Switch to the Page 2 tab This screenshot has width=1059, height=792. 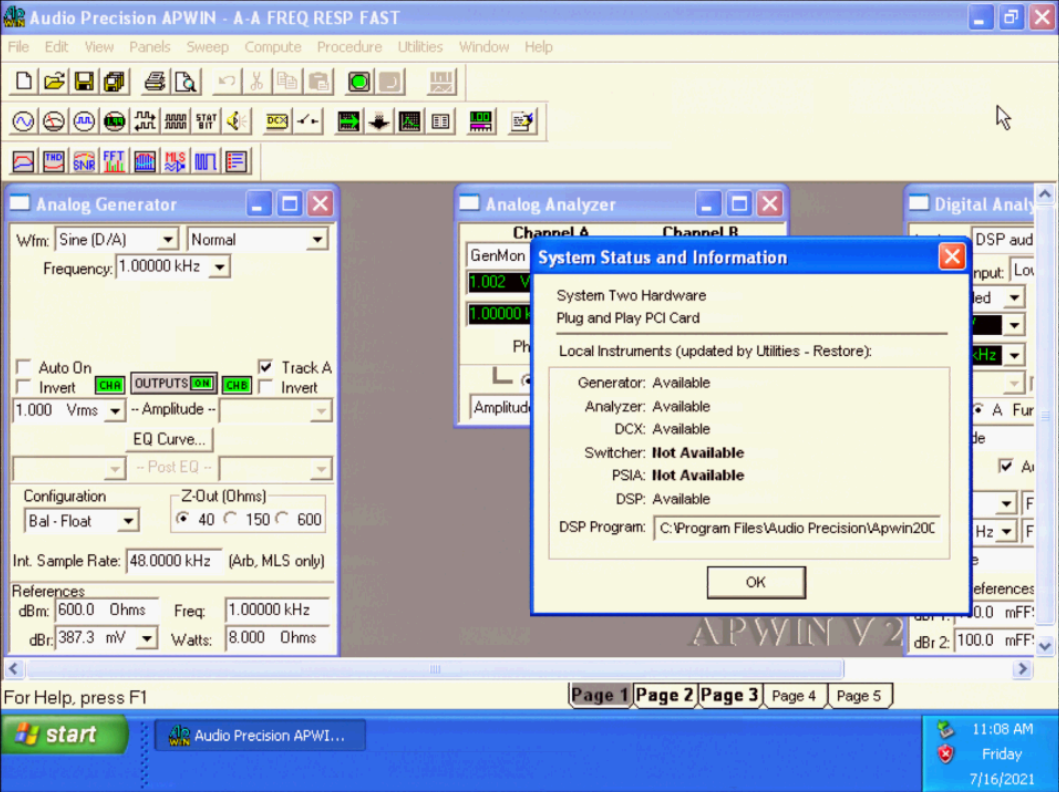[665, 695]
